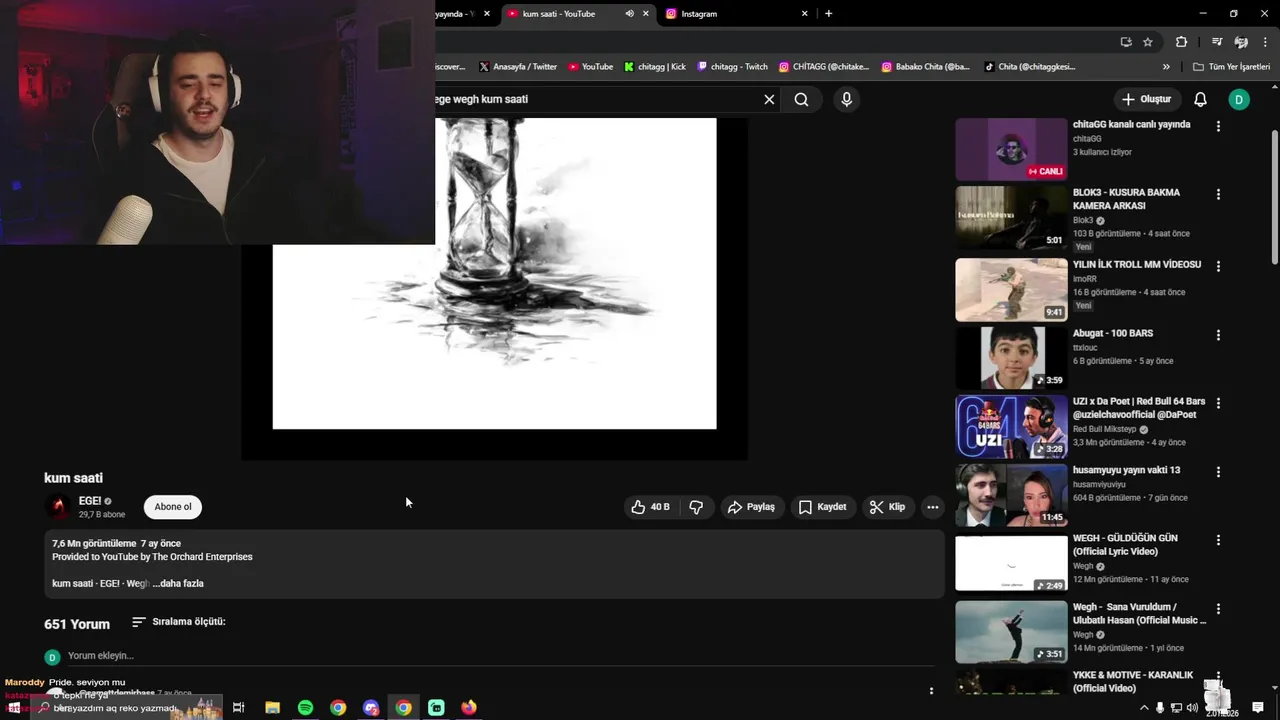
Task: Open a new browser tab with plus
Action: 828,14
